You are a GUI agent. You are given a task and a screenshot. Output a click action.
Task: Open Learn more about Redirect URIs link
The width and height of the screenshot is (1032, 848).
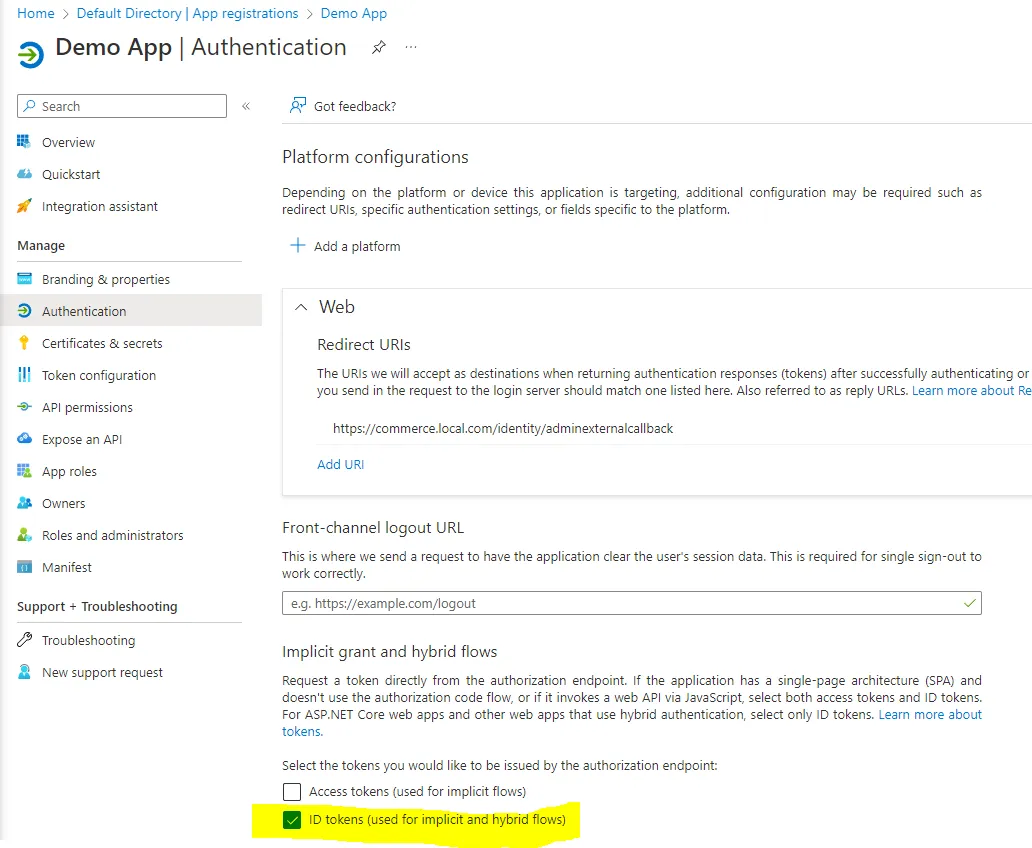tap(971, 390)
